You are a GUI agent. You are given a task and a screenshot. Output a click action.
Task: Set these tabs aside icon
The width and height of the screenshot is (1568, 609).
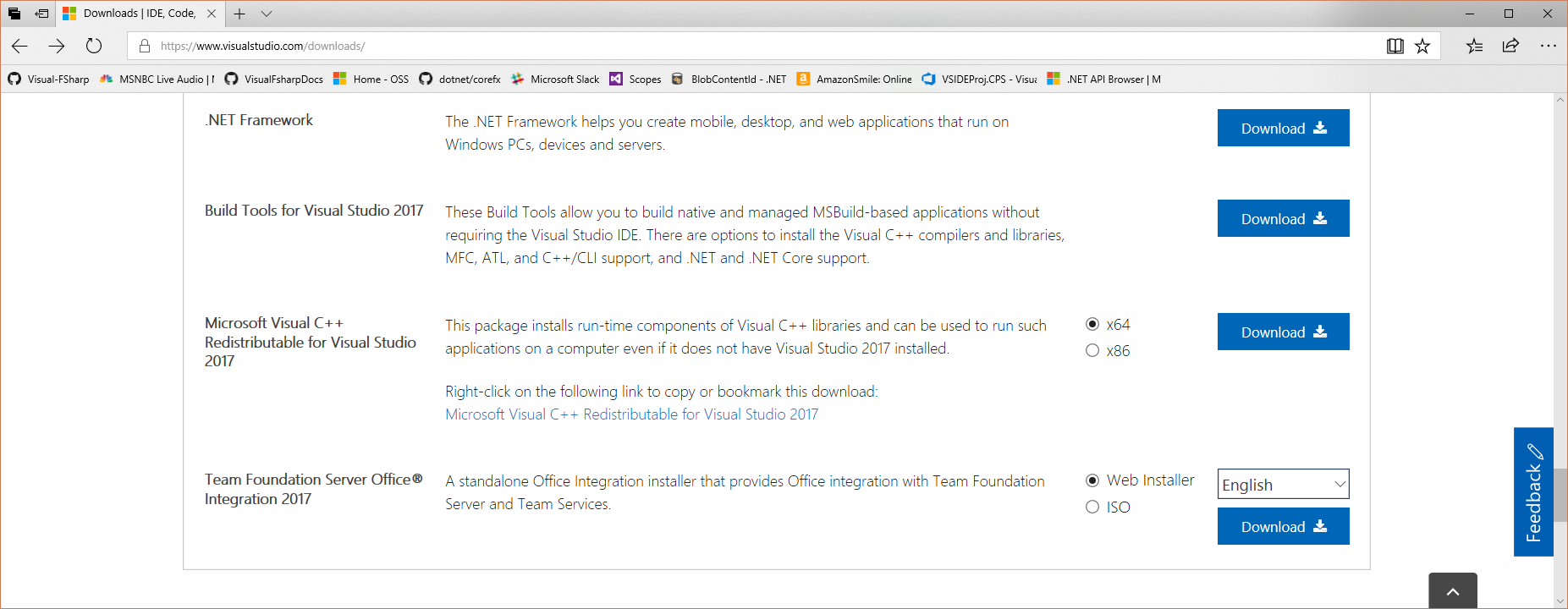pyautogui.click(x=41, y=14)
